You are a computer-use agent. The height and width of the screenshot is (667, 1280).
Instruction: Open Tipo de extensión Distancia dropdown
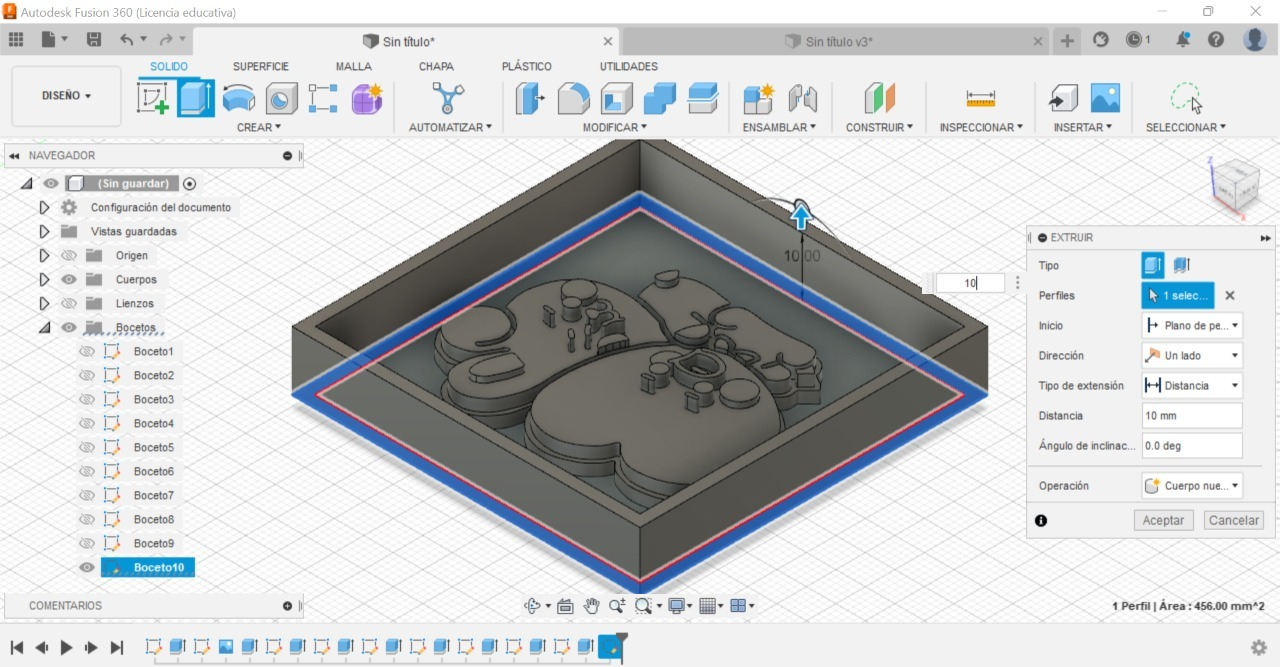(1192, 386)
